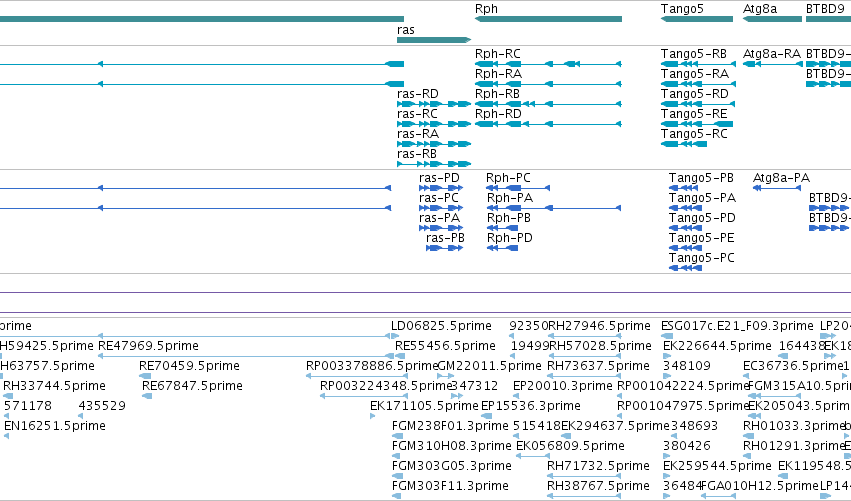
Task: Select EST RP003378886.5prime label
Action: (372, 366)
